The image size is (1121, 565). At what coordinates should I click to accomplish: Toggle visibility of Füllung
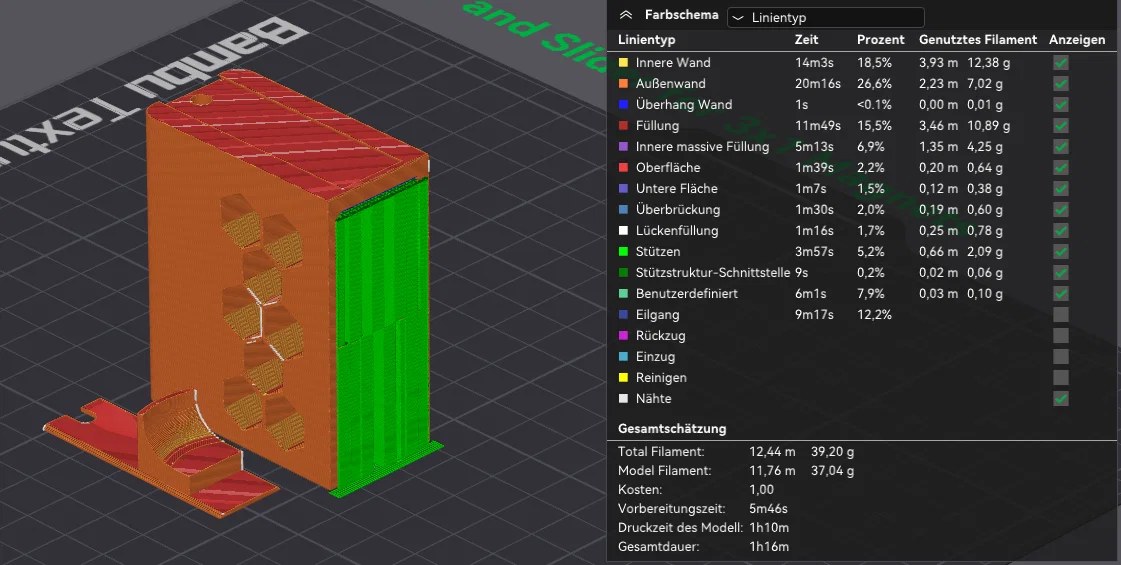click(1061, 126)
